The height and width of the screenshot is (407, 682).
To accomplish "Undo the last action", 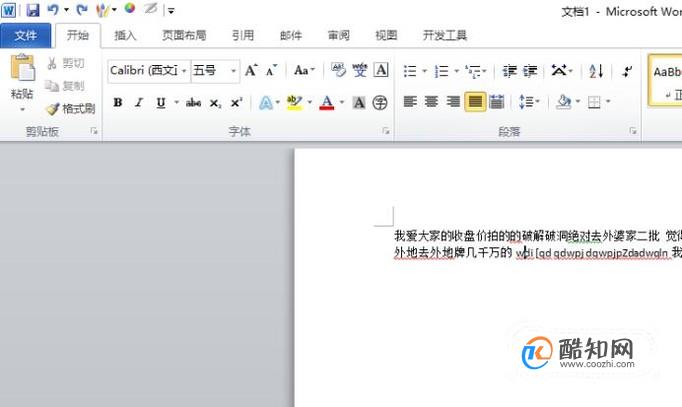I will (x=53, y=10).
